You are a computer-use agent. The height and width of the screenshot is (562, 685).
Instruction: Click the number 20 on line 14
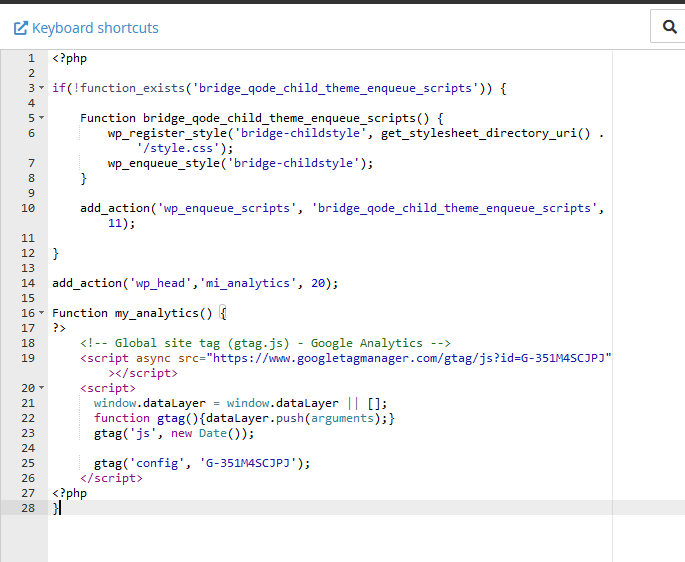(x=318, y=283)
